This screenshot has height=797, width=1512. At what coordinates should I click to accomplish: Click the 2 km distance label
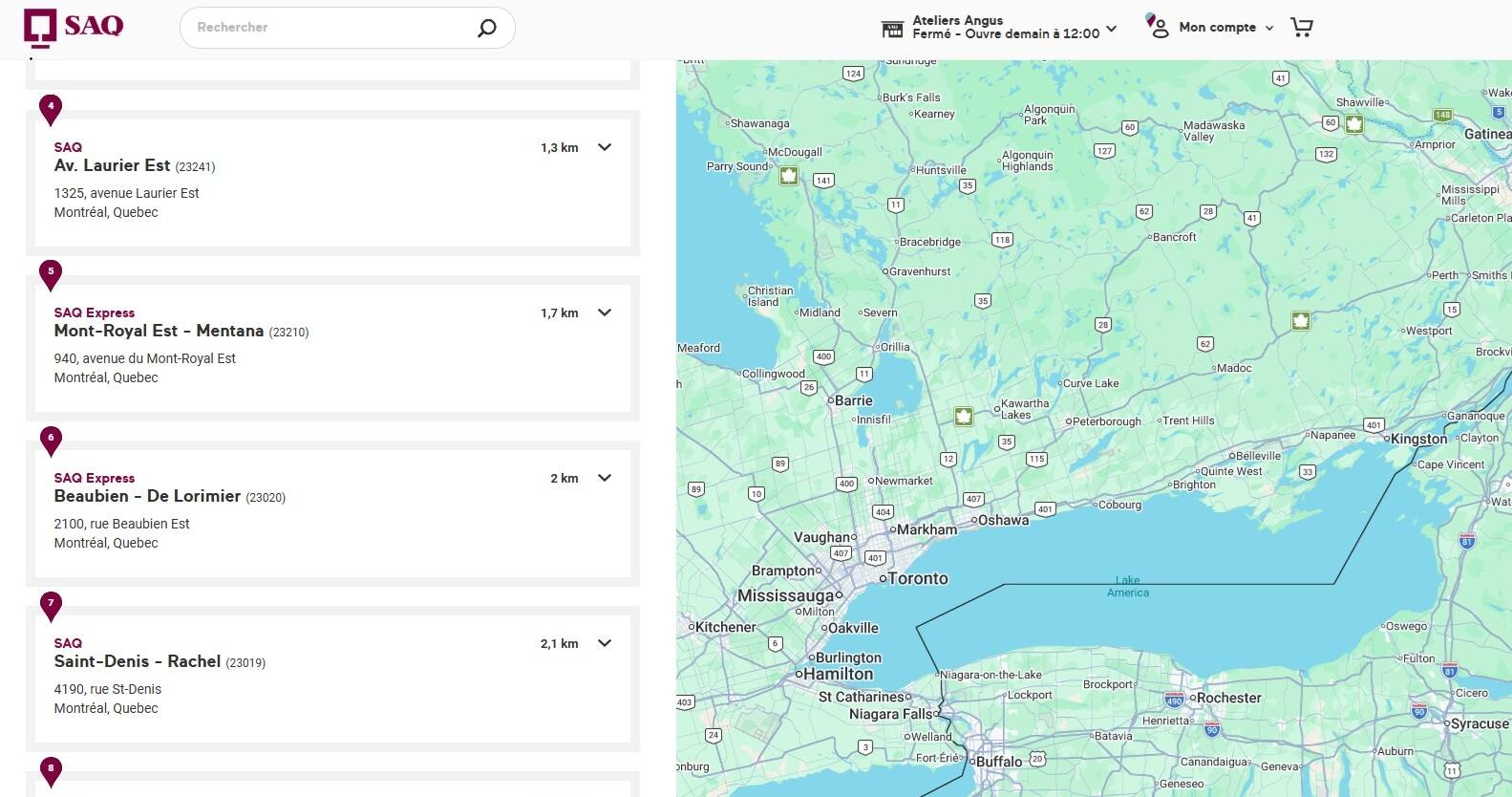pyautogui.click(x=564, y=478)
